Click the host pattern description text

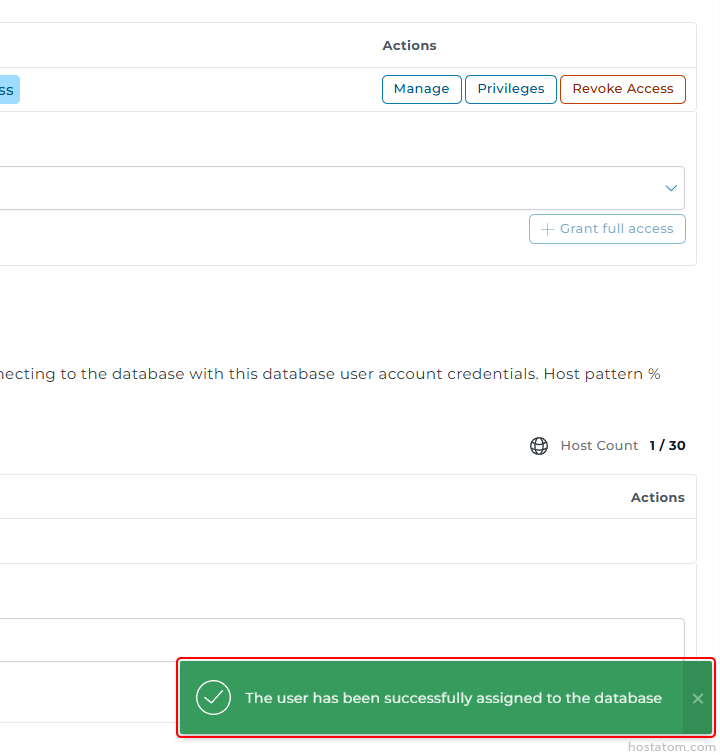tap(330, 374)
